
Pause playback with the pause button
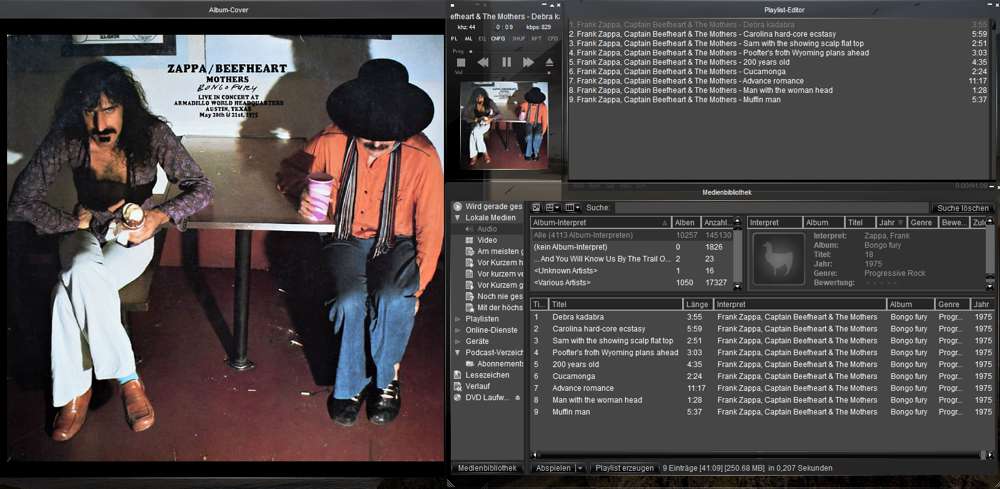tap(506, 62)
